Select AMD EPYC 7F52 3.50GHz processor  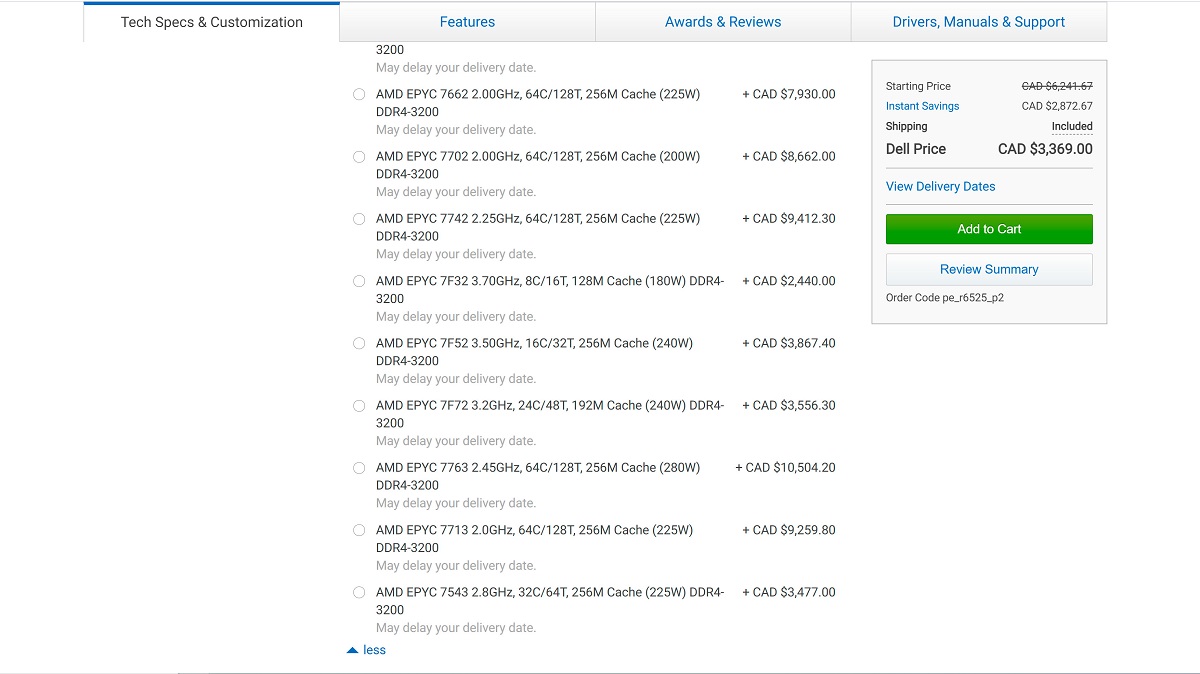359,344
